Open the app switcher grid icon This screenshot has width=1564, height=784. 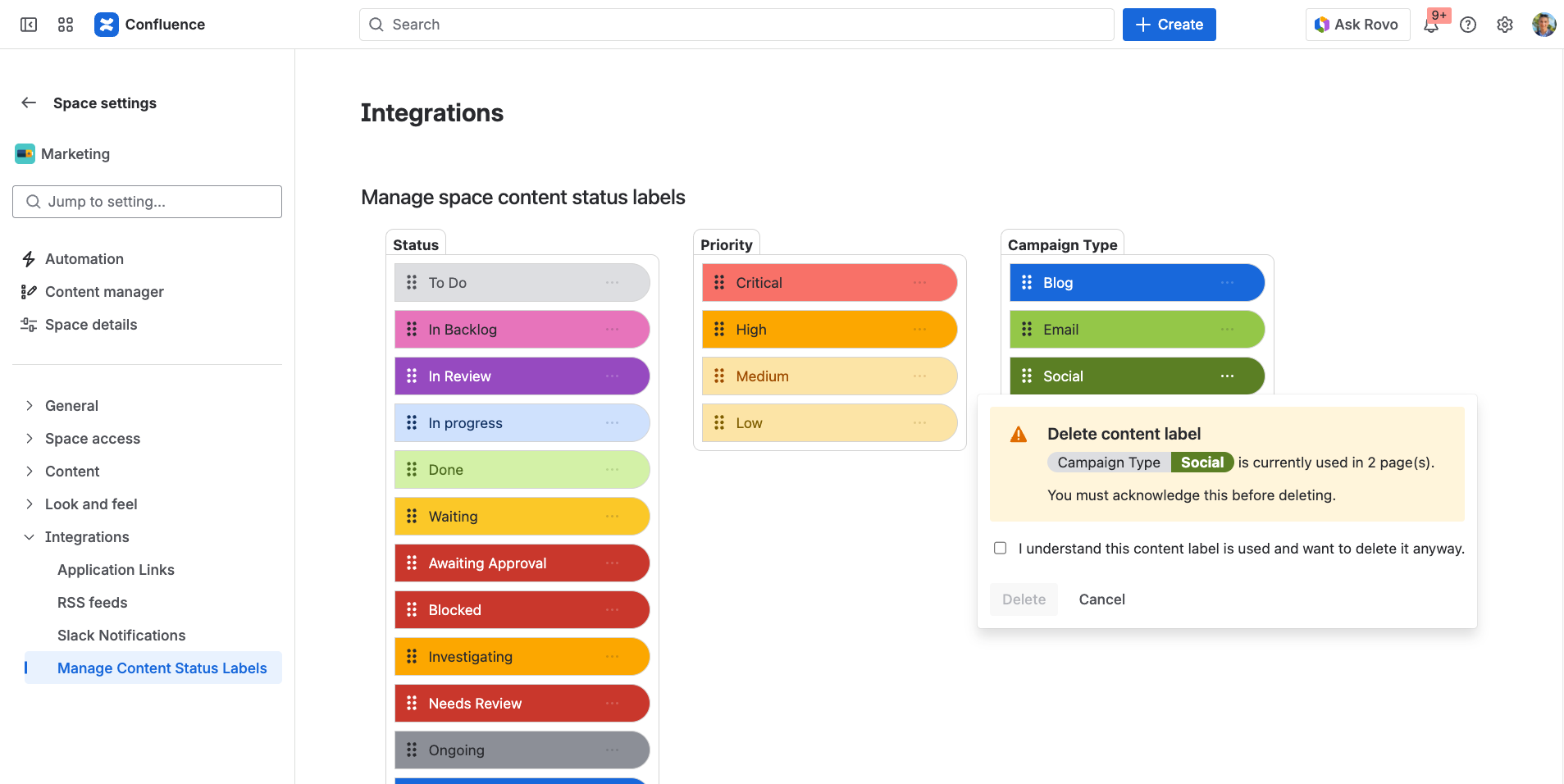[66, 25]
